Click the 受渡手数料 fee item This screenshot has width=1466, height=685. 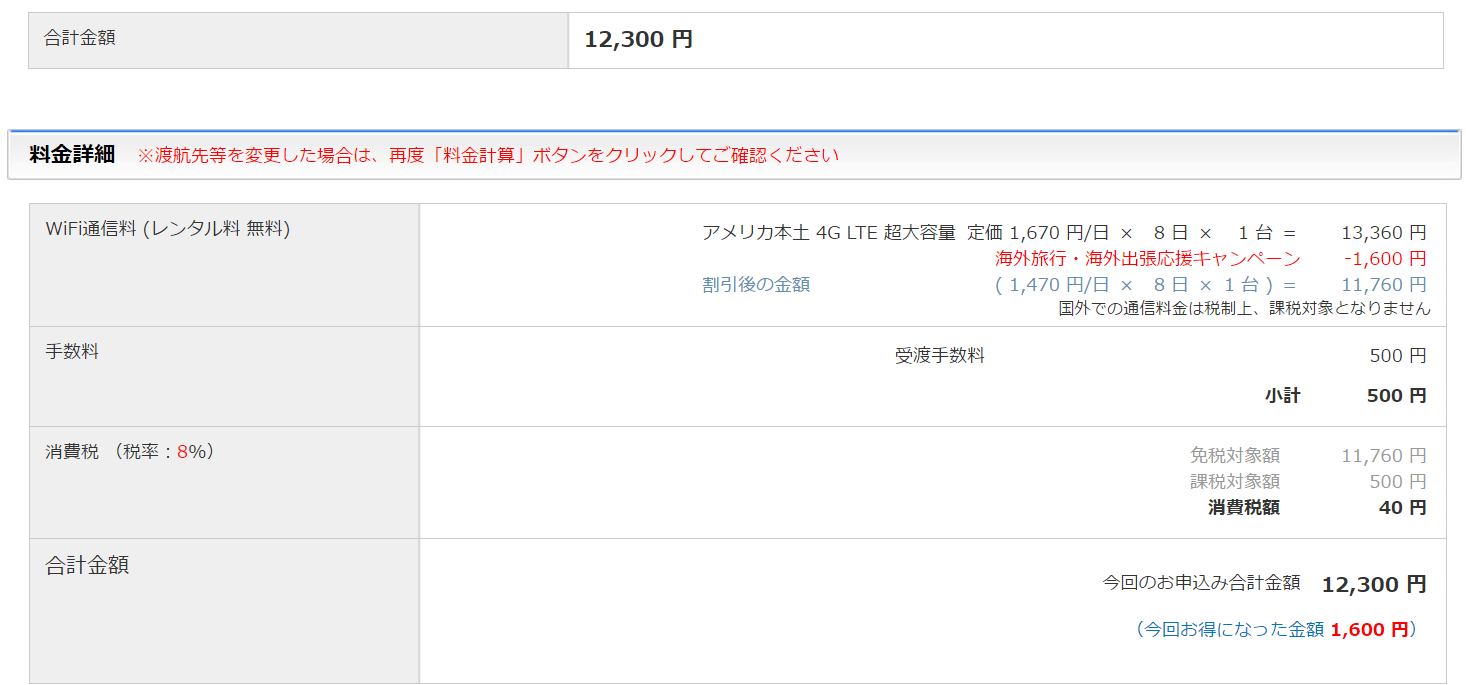coord(939,356)
